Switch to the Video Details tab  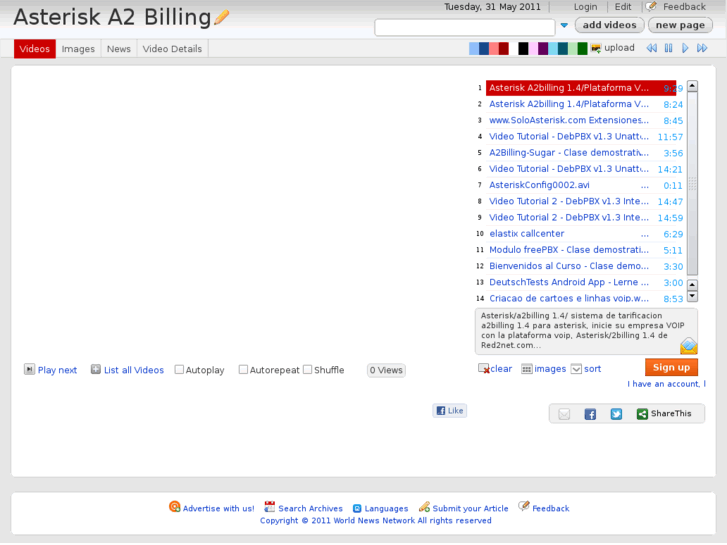(x=172, y=49)
